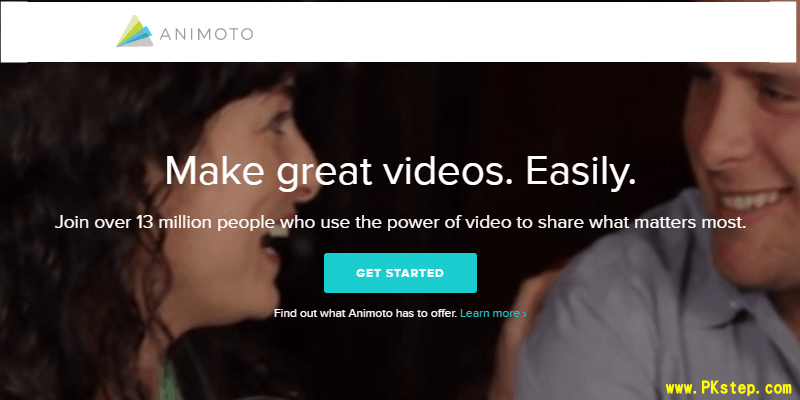Click the Join over 13 million people subheading

[401, 223]
